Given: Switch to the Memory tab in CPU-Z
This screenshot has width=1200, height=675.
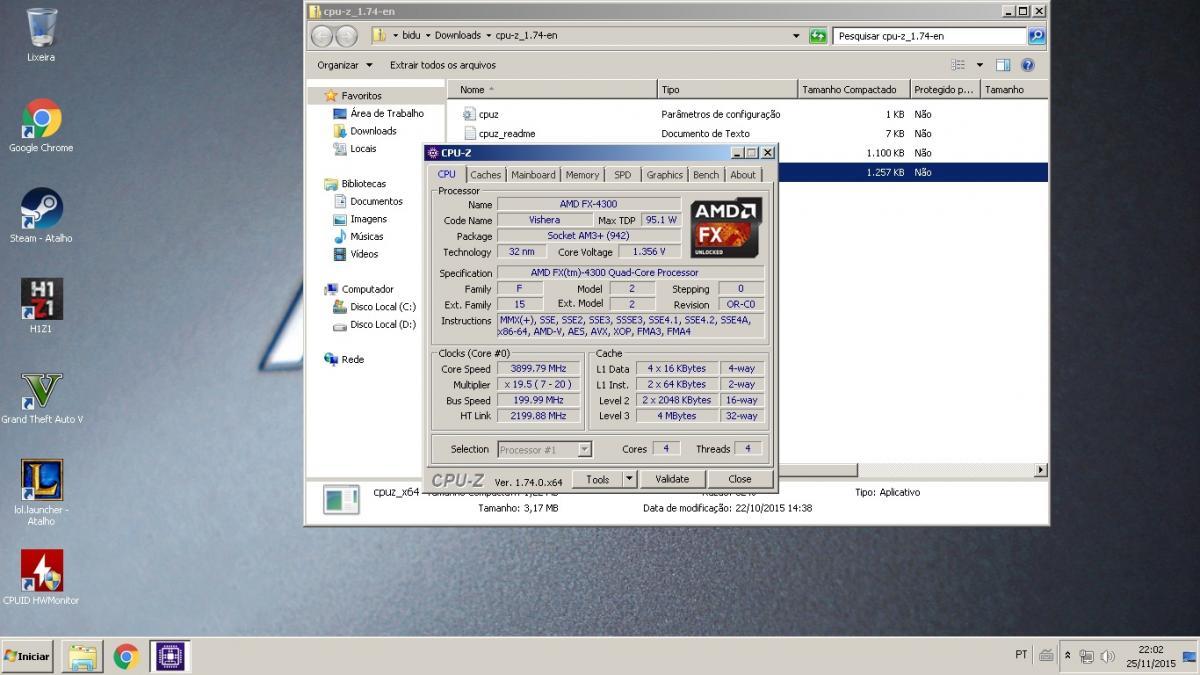Looking at the screenshot, I should point(582,175).
